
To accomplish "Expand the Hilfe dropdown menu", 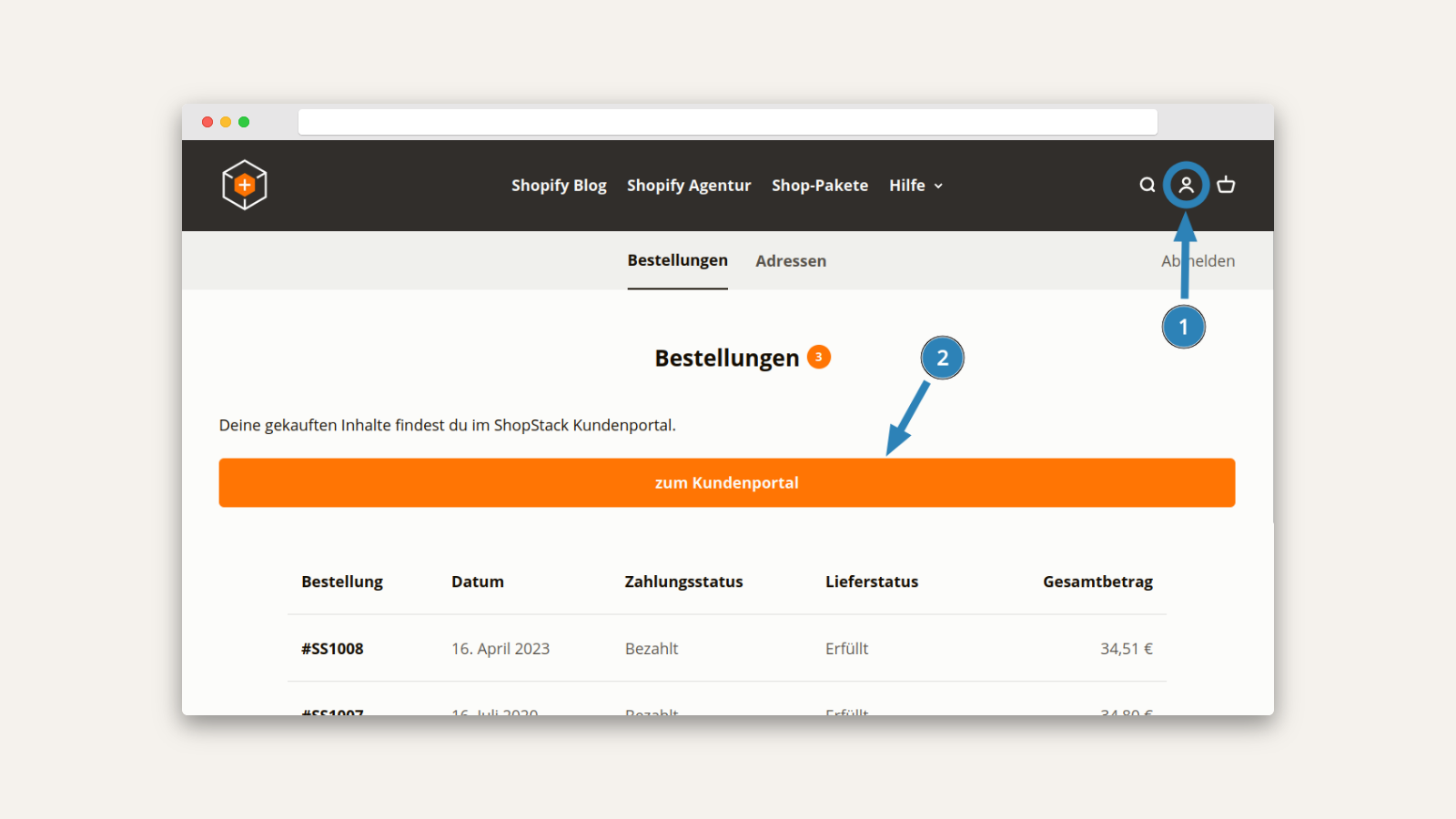I will 915,186.
